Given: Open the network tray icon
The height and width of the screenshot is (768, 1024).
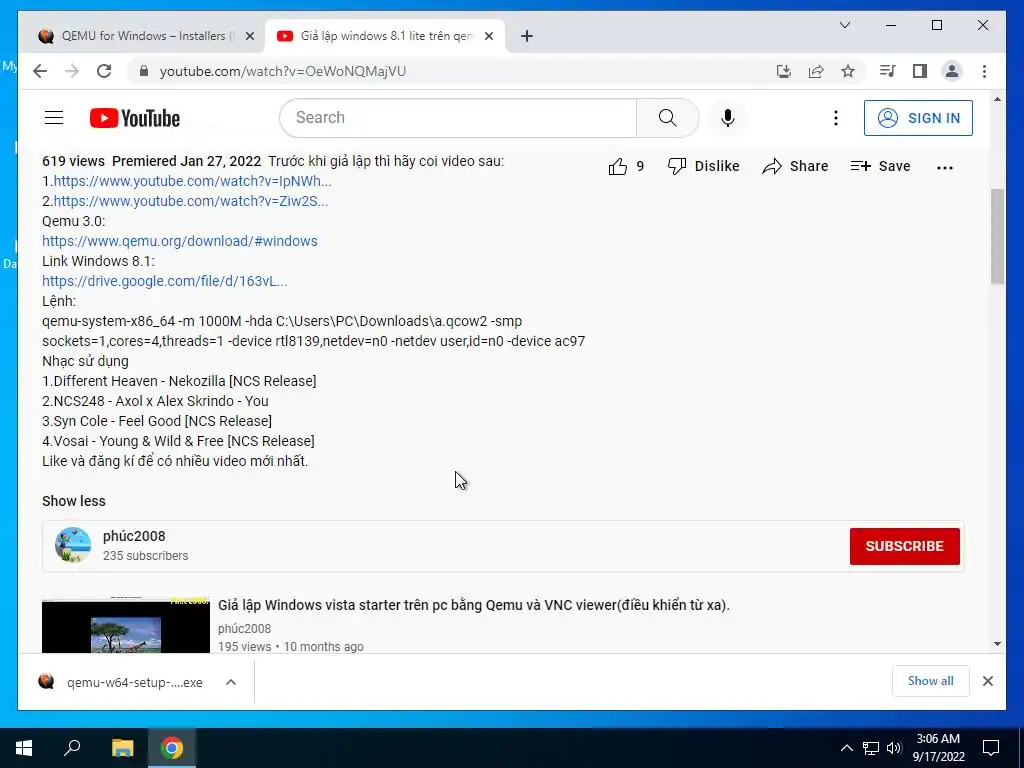Looking at the screenshot, I should pyautogui.click(x=871, y=748).
